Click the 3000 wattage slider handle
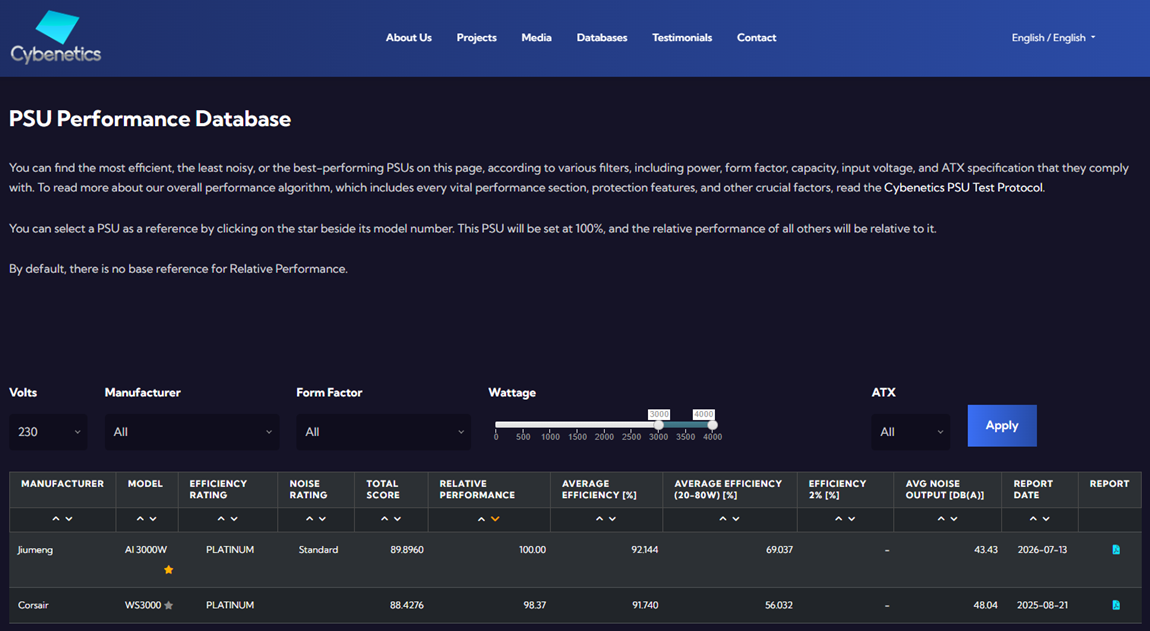Image resolution: width=1150 pixels, height=631 pixels. [x=659, y=424]
